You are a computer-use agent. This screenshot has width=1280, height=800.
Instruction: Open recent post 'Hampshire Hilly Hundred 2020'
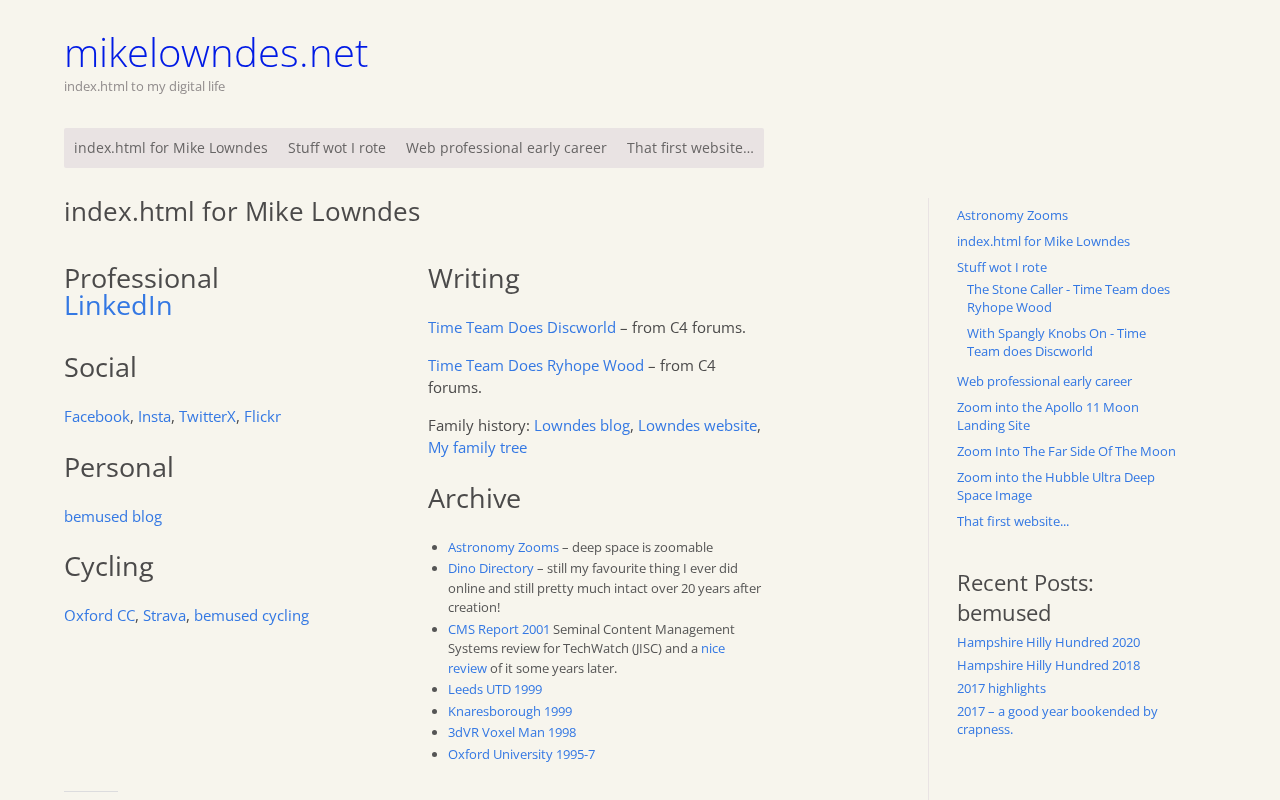pos(1048,642)
